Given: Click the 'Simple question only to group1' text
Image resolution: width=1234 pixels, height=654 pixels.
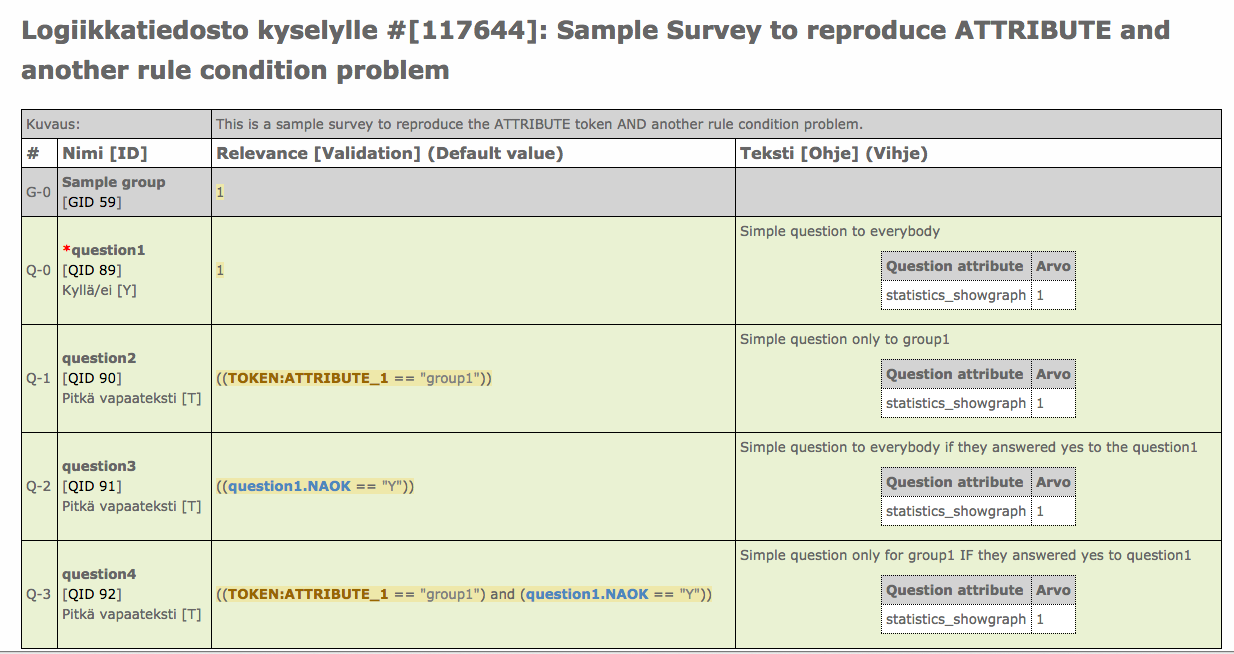Looking at the screenshot, I should click(844, 339).
